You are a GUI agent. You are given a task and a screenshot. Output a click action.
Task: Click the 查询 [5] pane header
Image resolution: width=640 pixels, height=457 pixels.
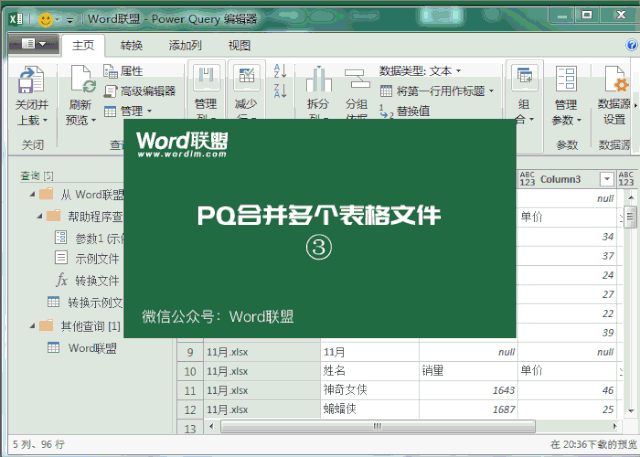37,175
